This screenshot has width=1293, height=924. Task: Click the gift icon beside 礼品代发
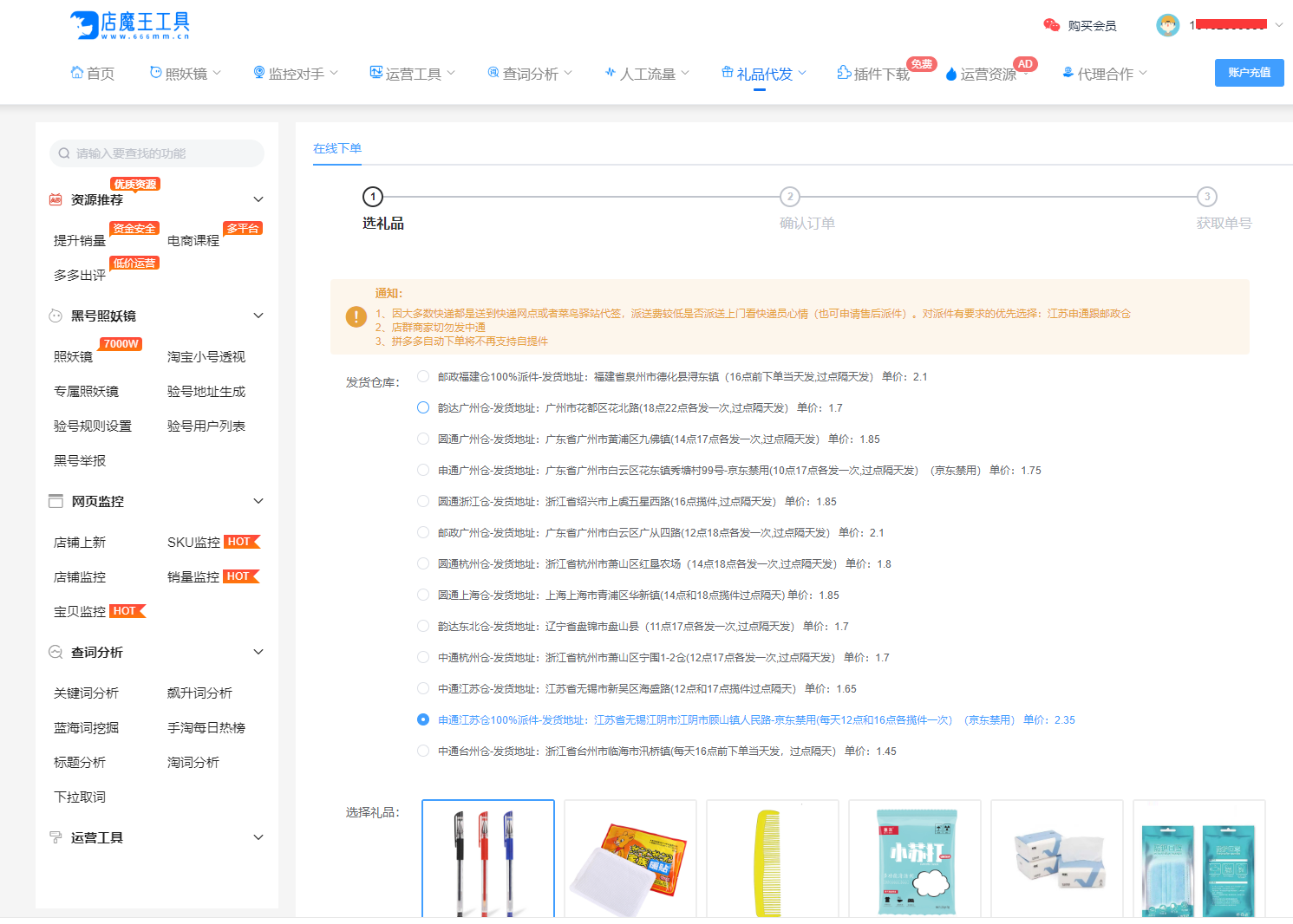[728, 73]
